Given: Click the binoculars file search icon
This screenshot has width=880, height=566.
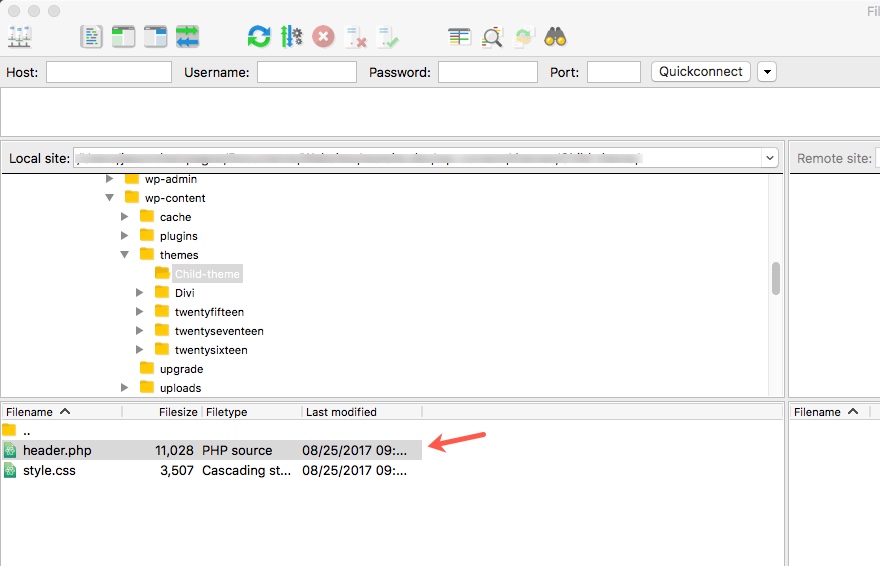Looking at the screenshot, I should [555, 37].
